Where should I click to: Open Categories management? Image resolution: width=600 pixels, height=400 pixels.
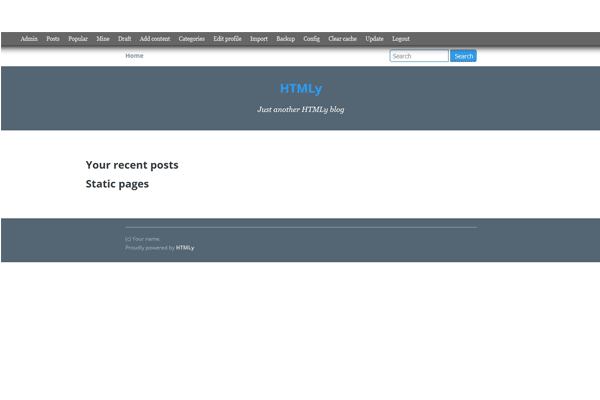tap(192, 39)
